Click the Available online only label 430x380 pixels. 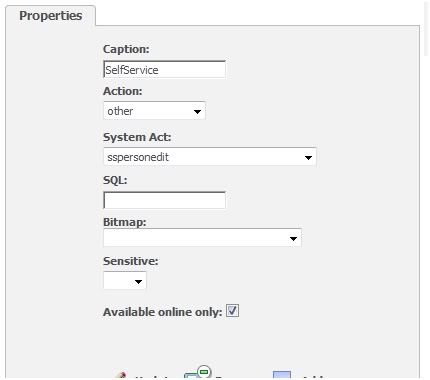click(163, 312)
